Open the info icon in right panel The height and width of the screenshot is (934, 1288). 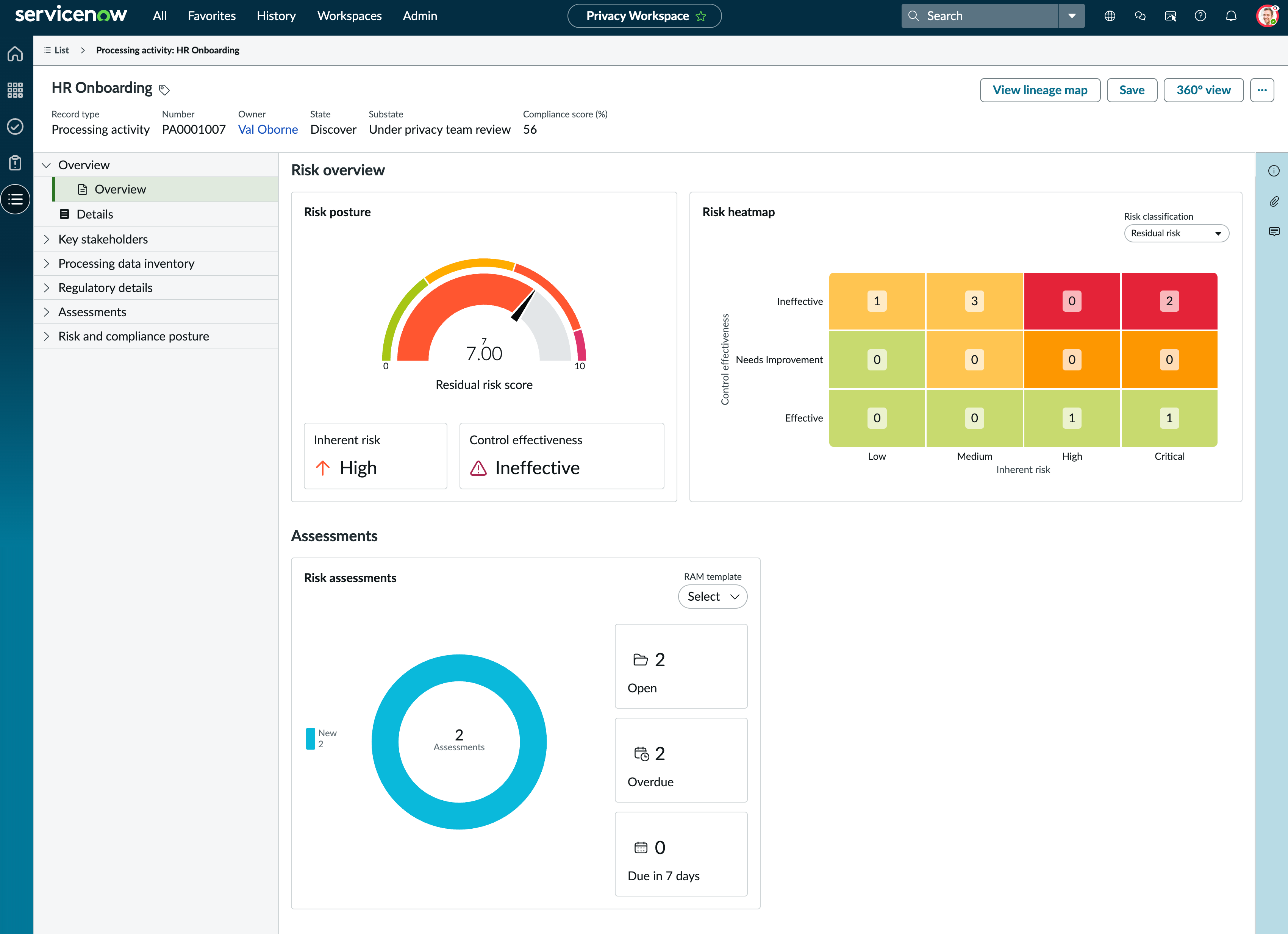pyautogui.click(x=1274, y=171)
